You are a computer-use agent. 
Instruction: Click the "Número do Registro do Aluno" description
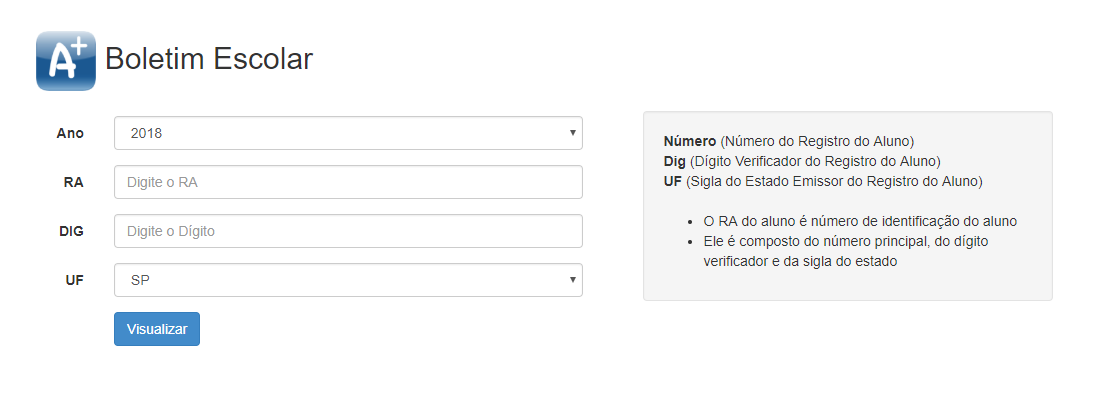click(x=817, y=140)
